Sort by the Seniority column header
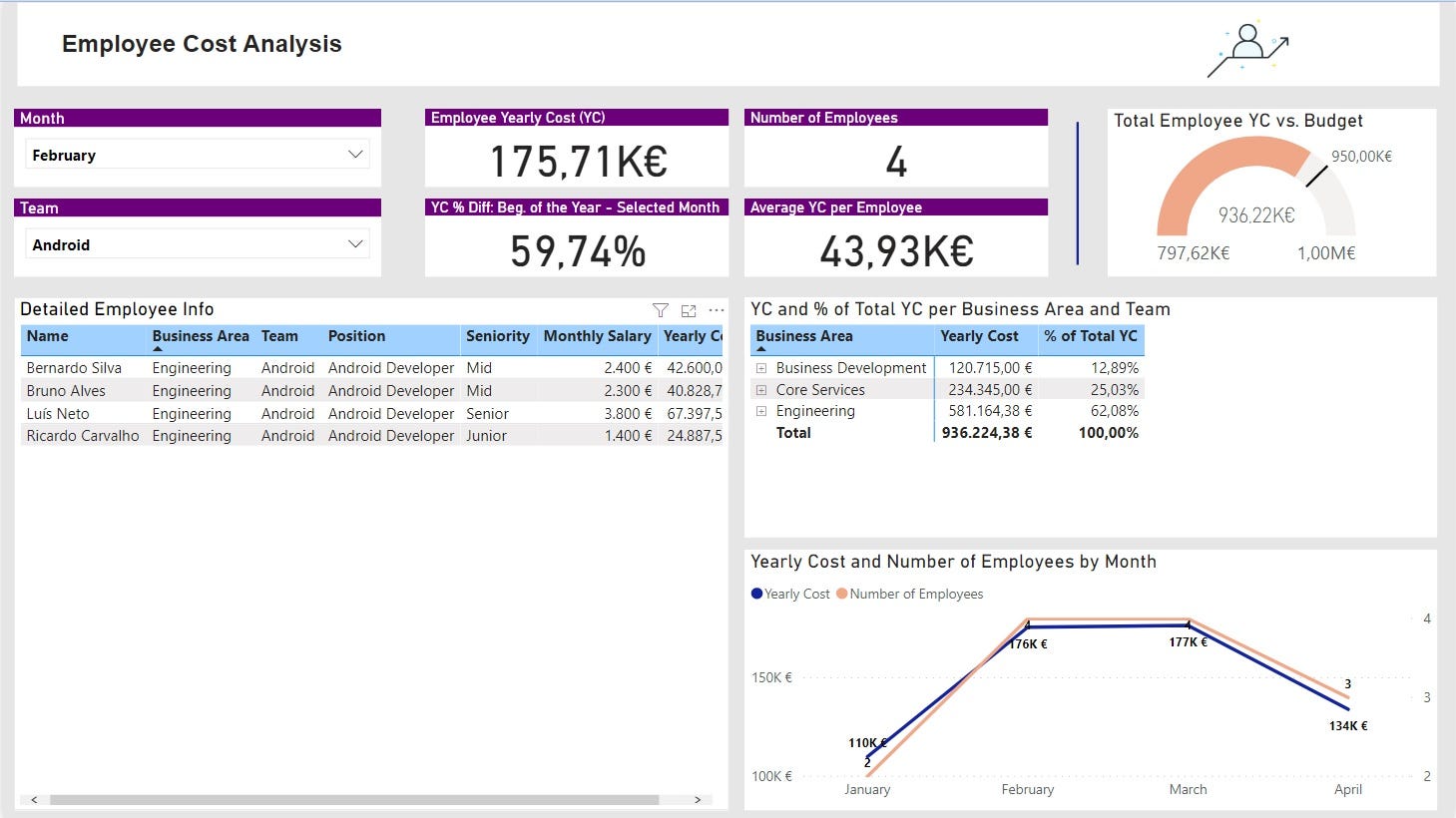Screen dimensions: 1456x818 point(498,336)
